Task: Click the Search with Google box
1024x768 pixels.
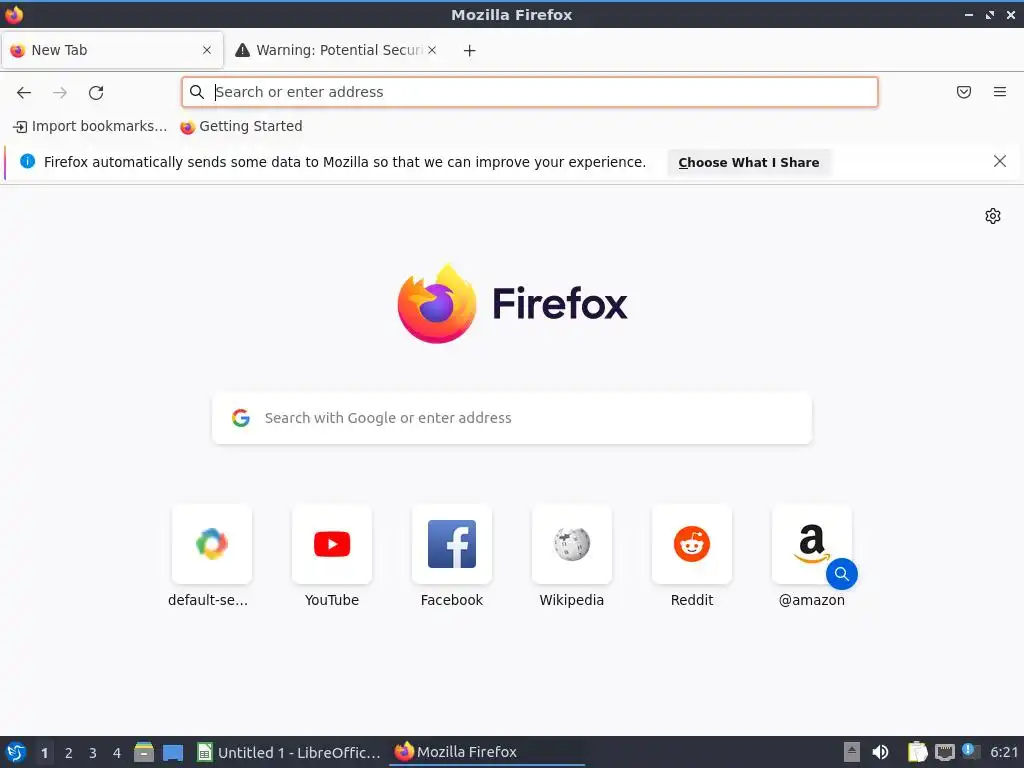Action: 512,418
